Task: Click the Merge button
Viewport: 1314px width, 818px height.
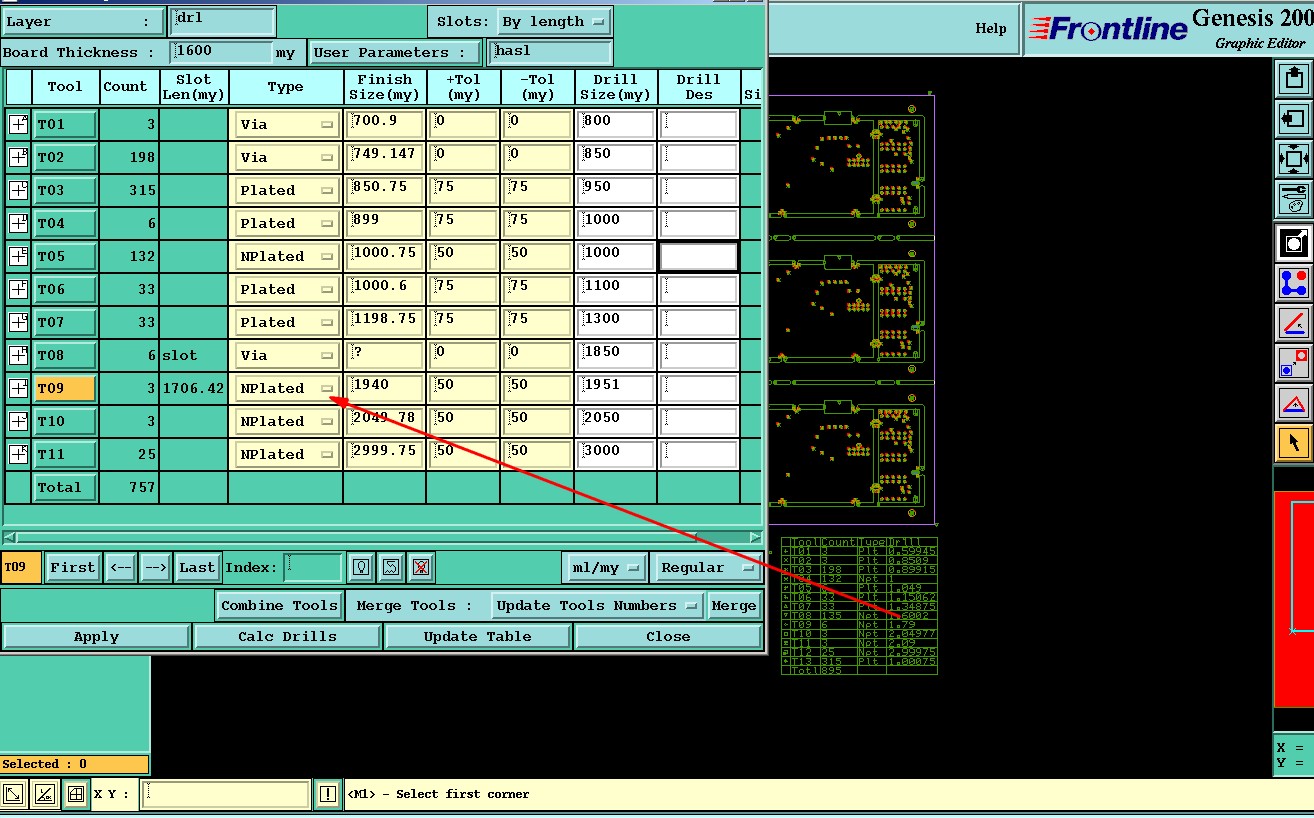Action: 734,606
